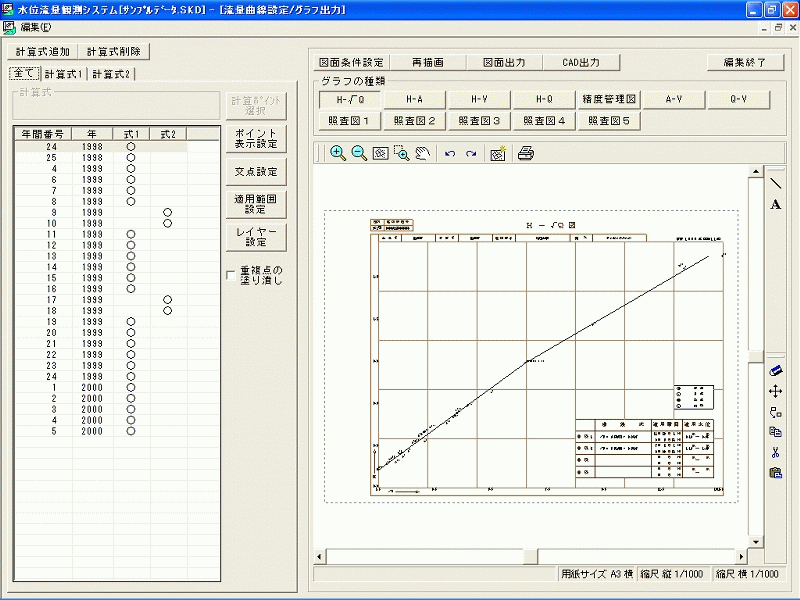The width and height of the screenshot is (800, 600).
Task: Select the line drawing tool
Action: pyautogui.click(x=776, y=183)
